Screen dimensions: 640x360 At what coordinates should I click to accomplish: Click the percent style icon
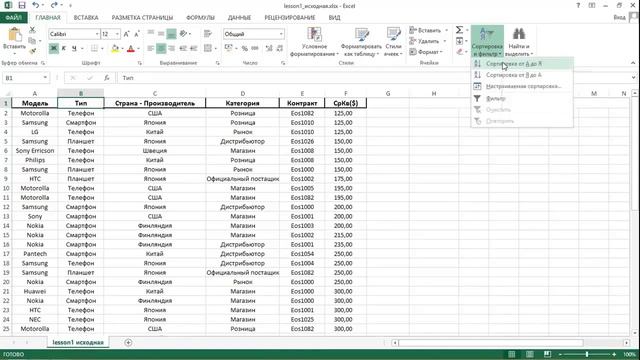coord(244,49)
